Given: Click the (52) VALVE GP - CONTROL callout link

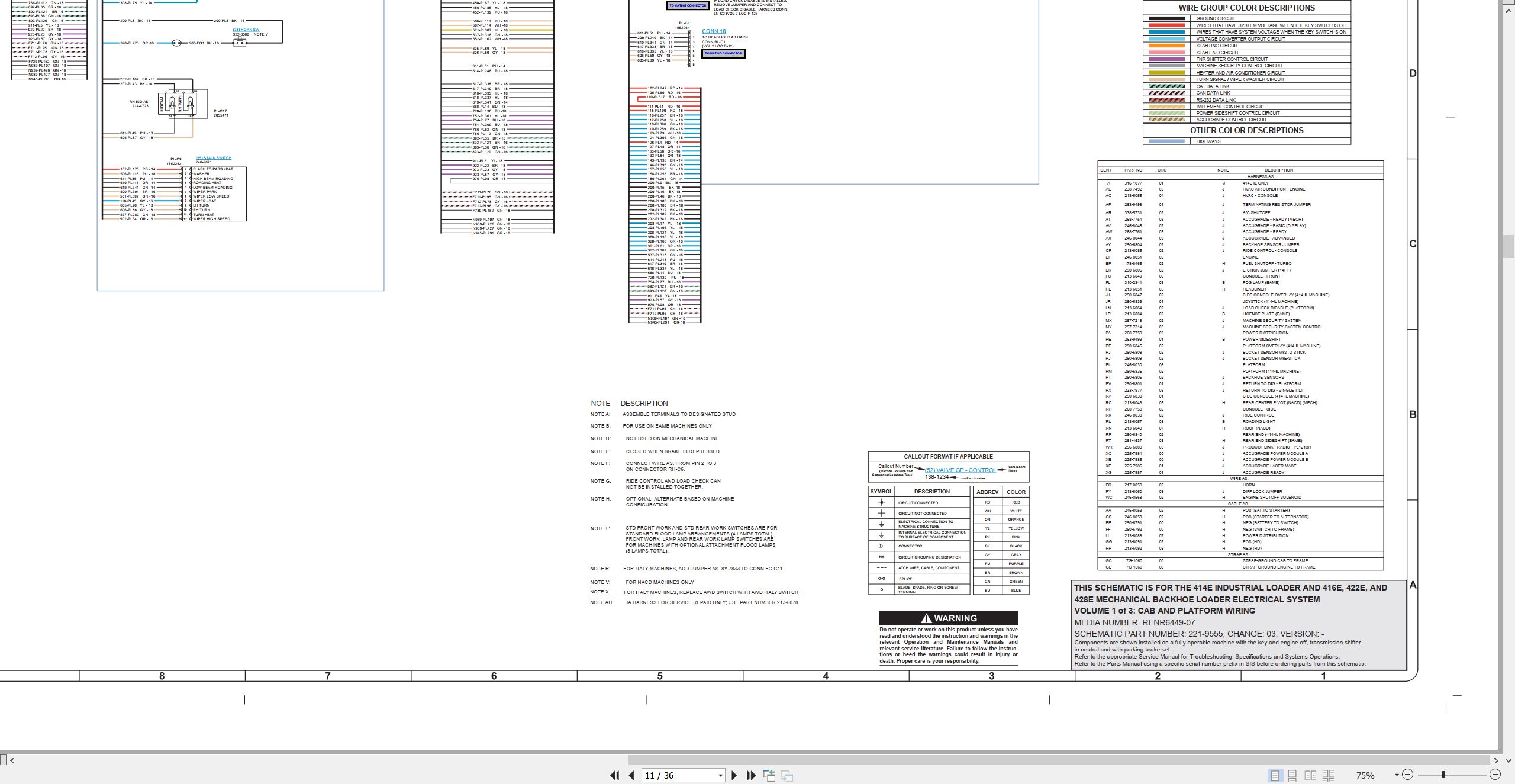Looking at the screenshot, I should pyautogui.click(x=960, y=470).
